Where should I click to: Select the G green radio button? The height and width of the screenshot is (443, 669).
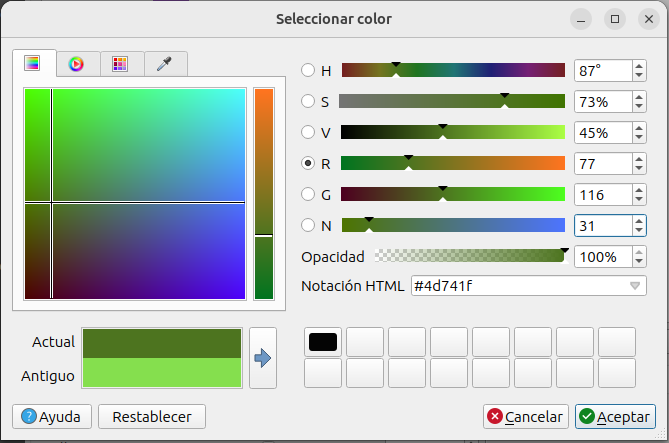coord(309,195)
